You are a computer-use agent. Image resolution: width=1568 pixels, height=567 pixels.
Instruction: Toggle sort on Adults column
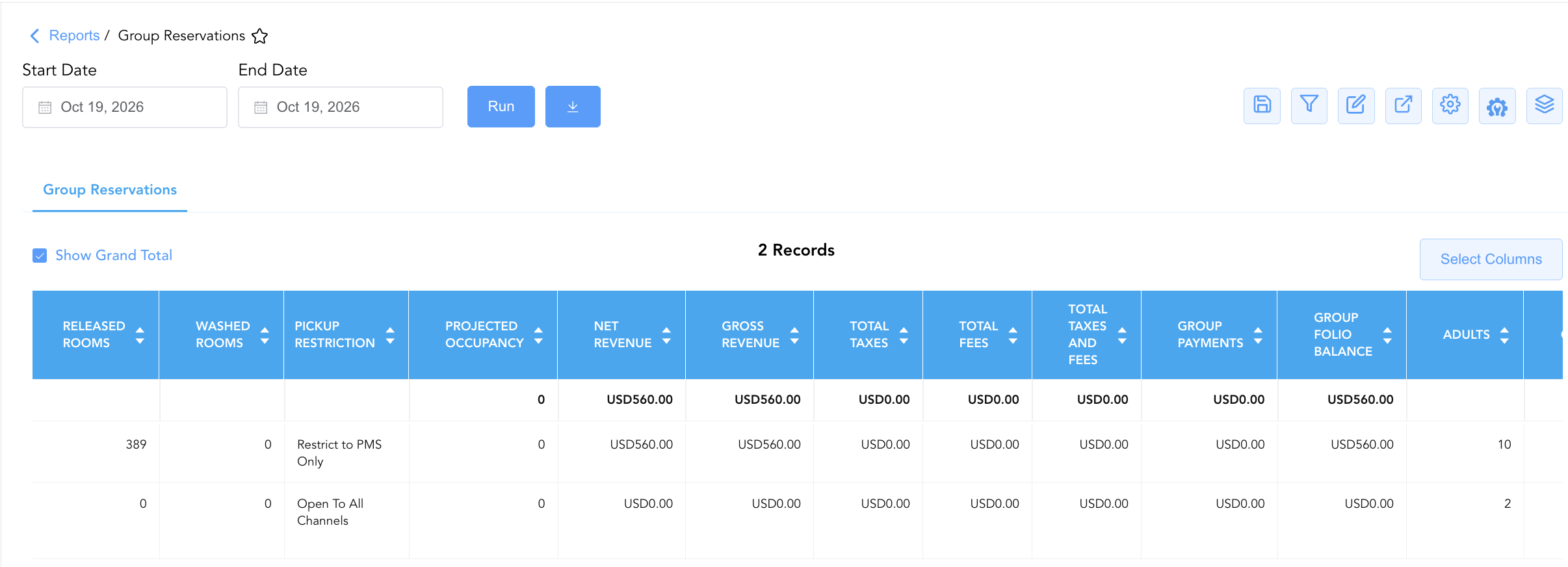tap(1504, 335)
